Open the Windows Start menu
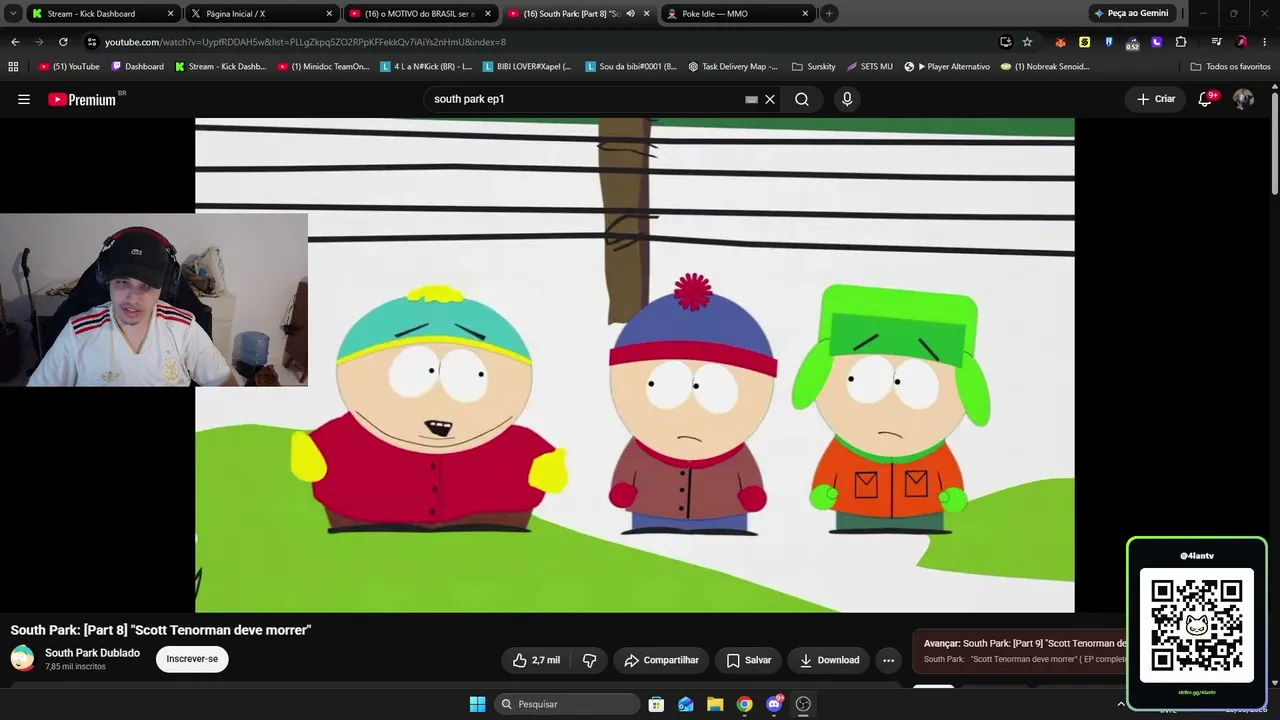Image resolution: width=1280 pixels, height=720 pixels. pyautogui.click(x=477, y=704)
